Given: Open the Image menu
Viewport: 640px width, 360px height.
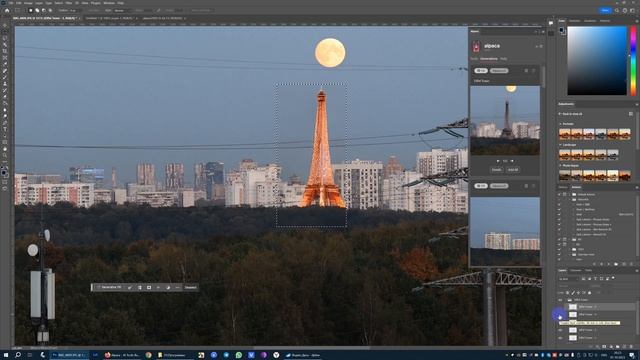Looking at the screenshot, I should click(28, 3).
